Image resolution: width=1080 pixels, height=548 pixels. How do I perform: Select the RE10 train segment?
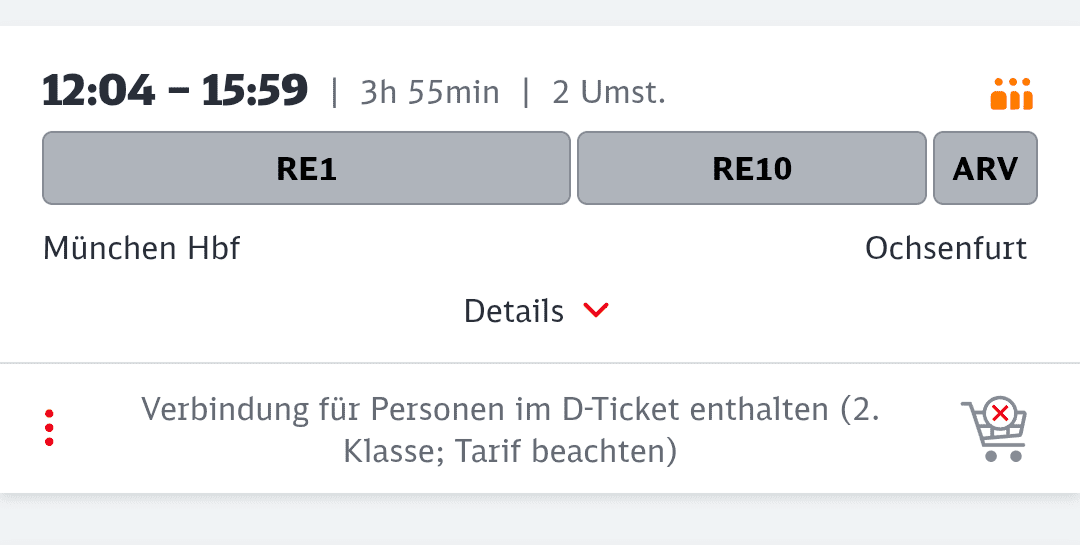752,168
